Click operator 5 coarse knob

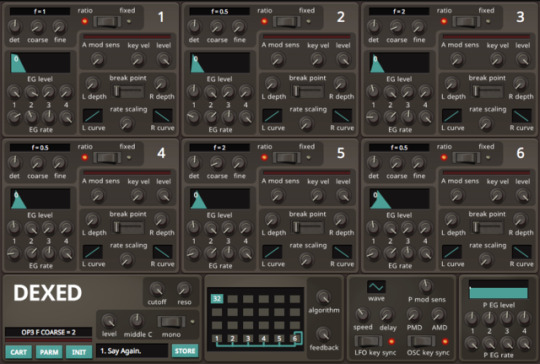coord(217,162)
